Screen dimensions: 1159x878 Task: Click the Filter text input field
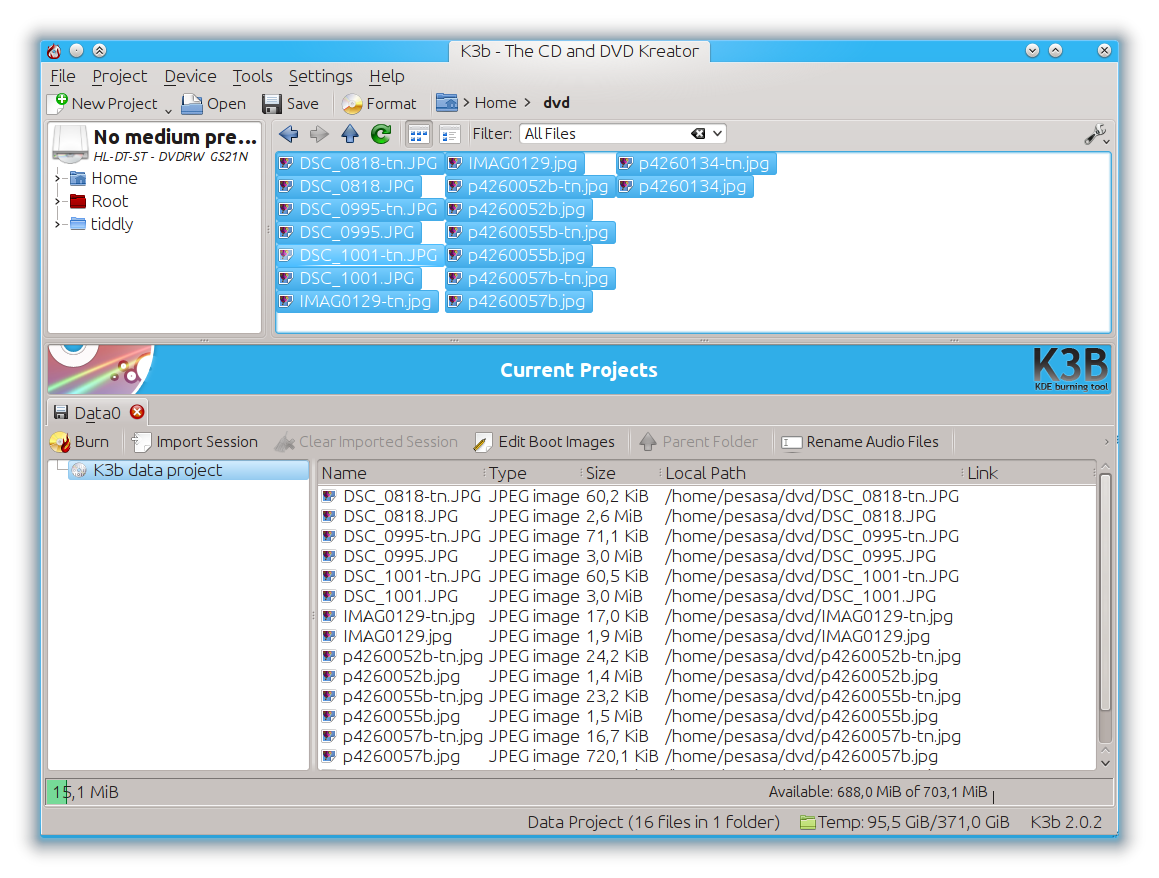(606, 134)
